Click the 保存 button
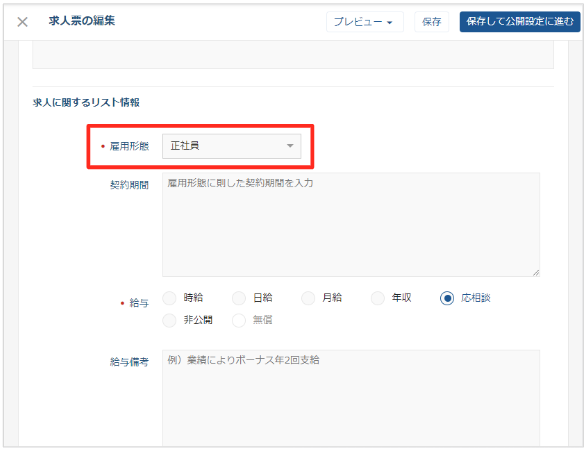The image size is (588, 450). coord(431,22)
